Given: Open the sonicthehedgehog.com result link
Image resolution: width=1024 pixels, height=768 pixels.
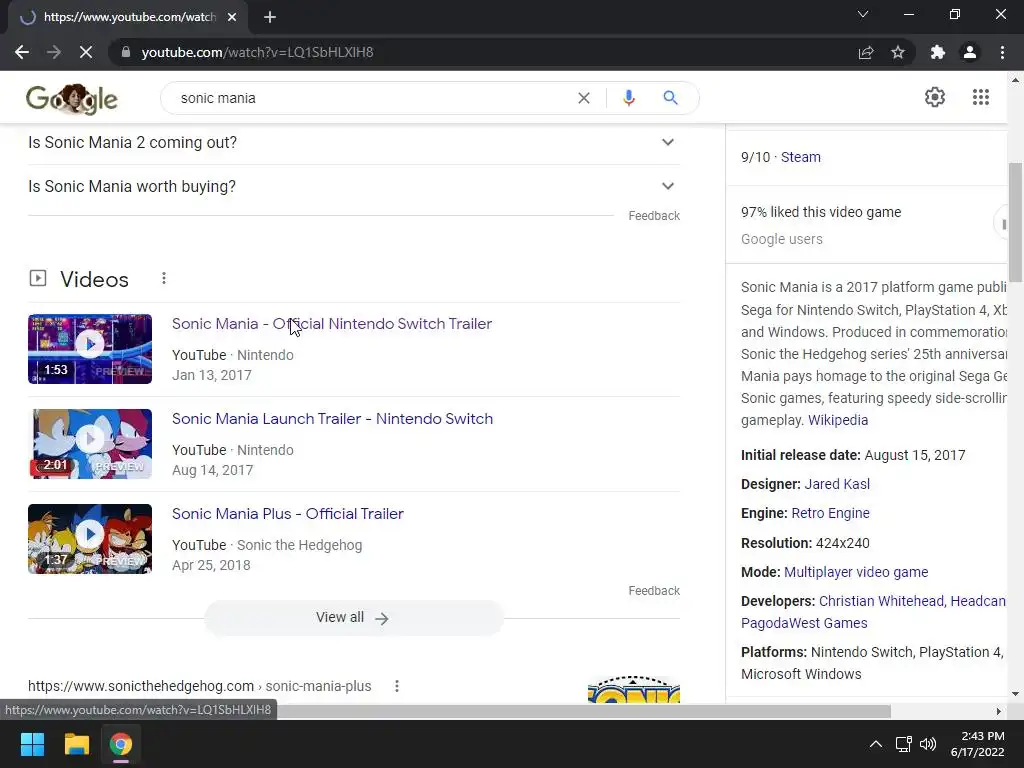Looking at the screenshot, I should (200, 686).
